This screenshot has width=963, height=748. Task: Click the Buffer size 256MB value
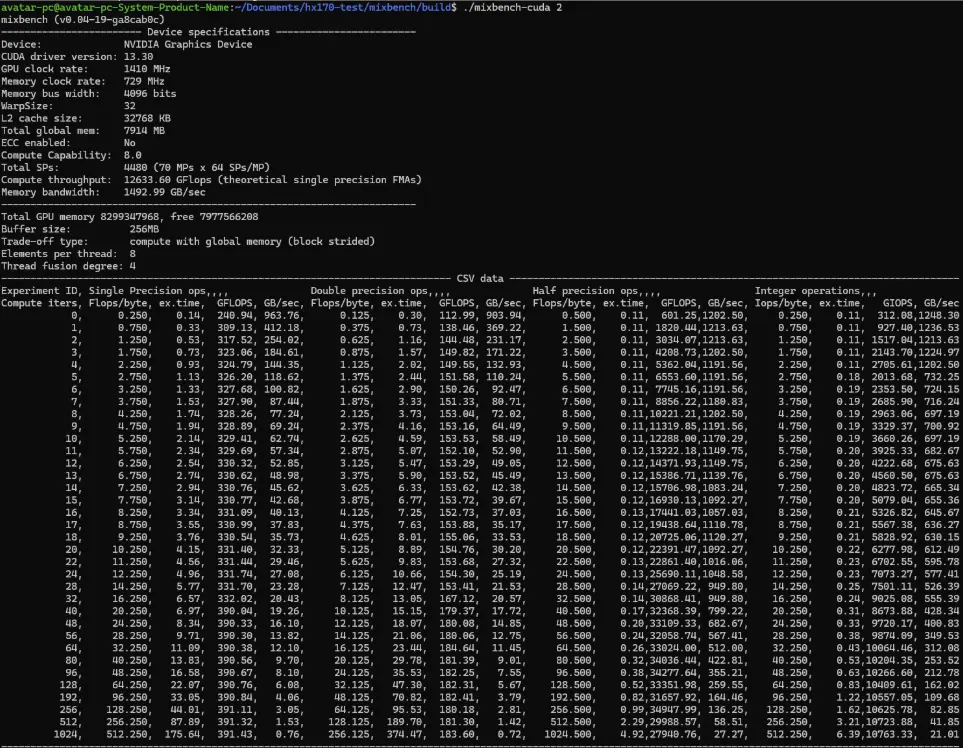pos(144,228)
